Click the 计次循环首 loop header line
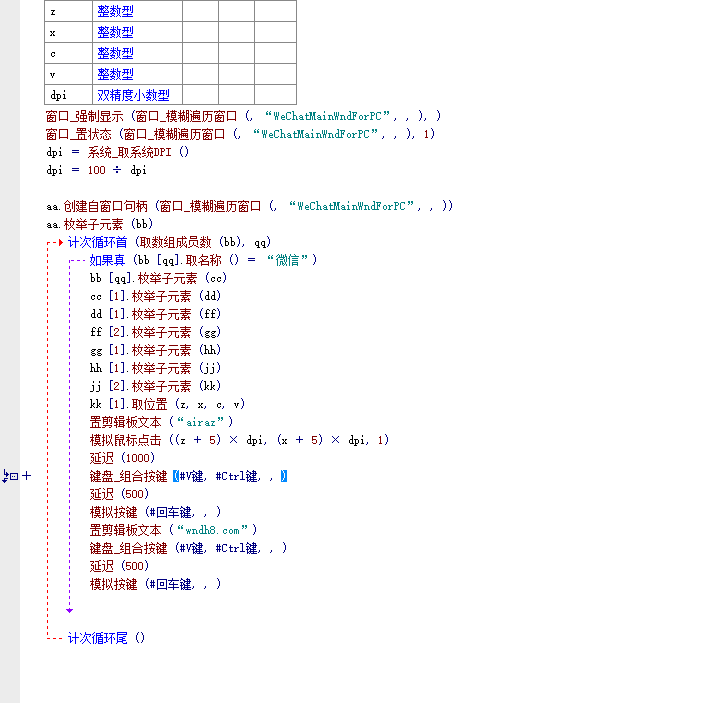Image resolution: width=708 pixels, height=703 pixels. point(169,242)
